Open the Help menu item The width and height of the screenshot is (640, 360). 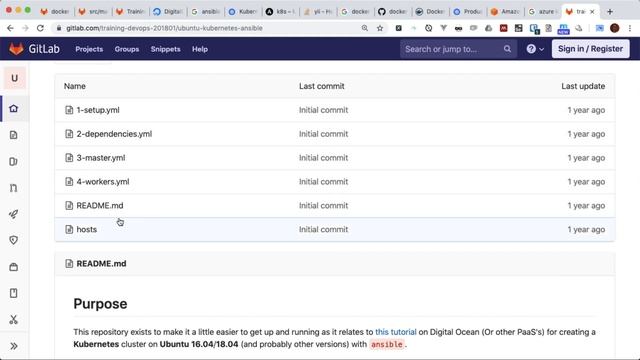[x=200, y=49]
